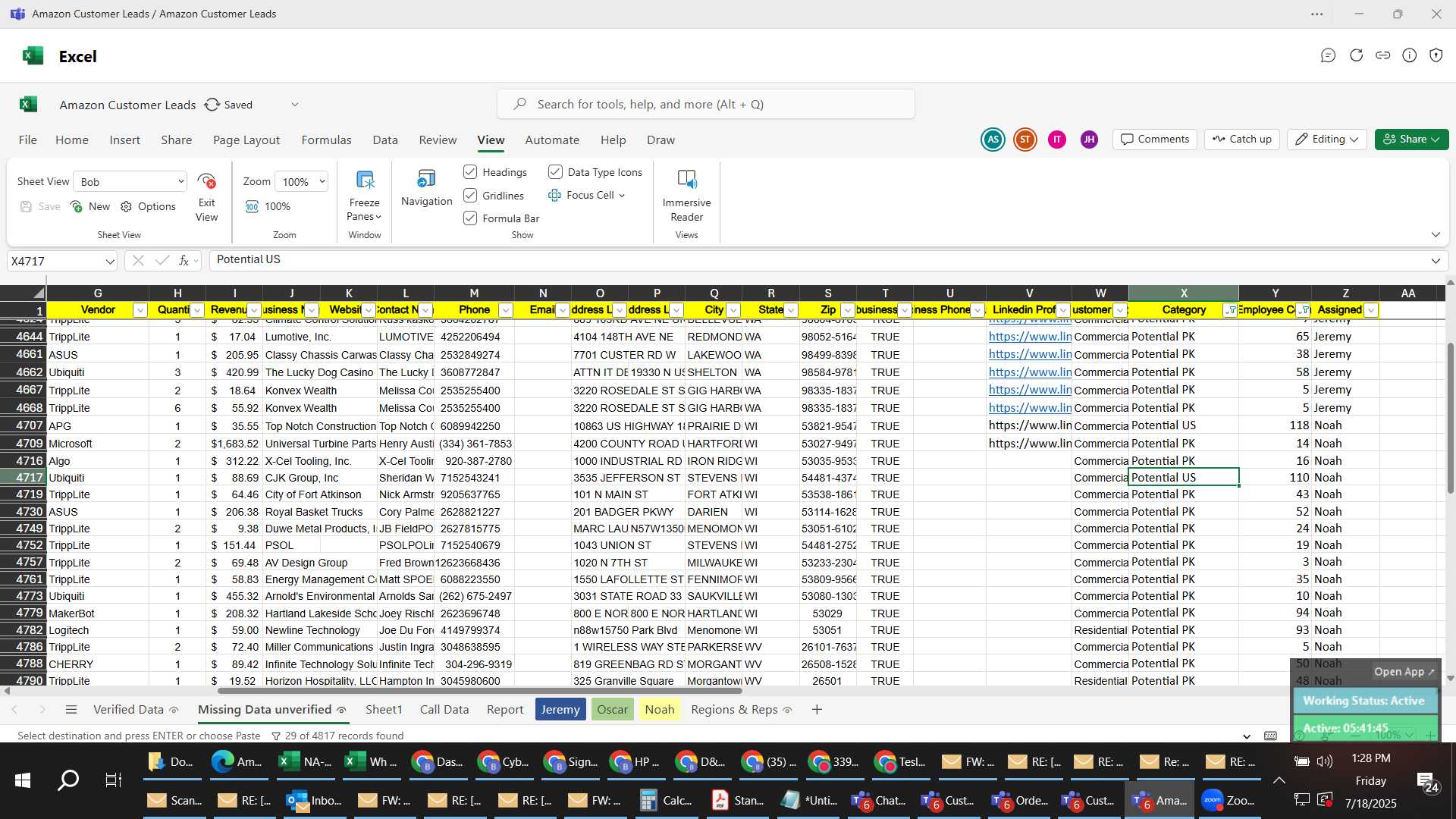Open the City column filter dropdown
This screenshot has height=819, width=1456.
pyautogui.click(x=733, y=310)
